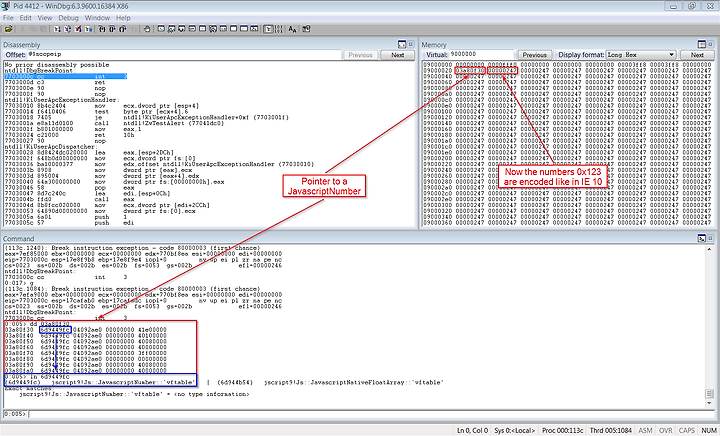This screenshot has width=720, height=436.
Task: Click the Font (AA) toolbar icon
Action: point(292,29)
